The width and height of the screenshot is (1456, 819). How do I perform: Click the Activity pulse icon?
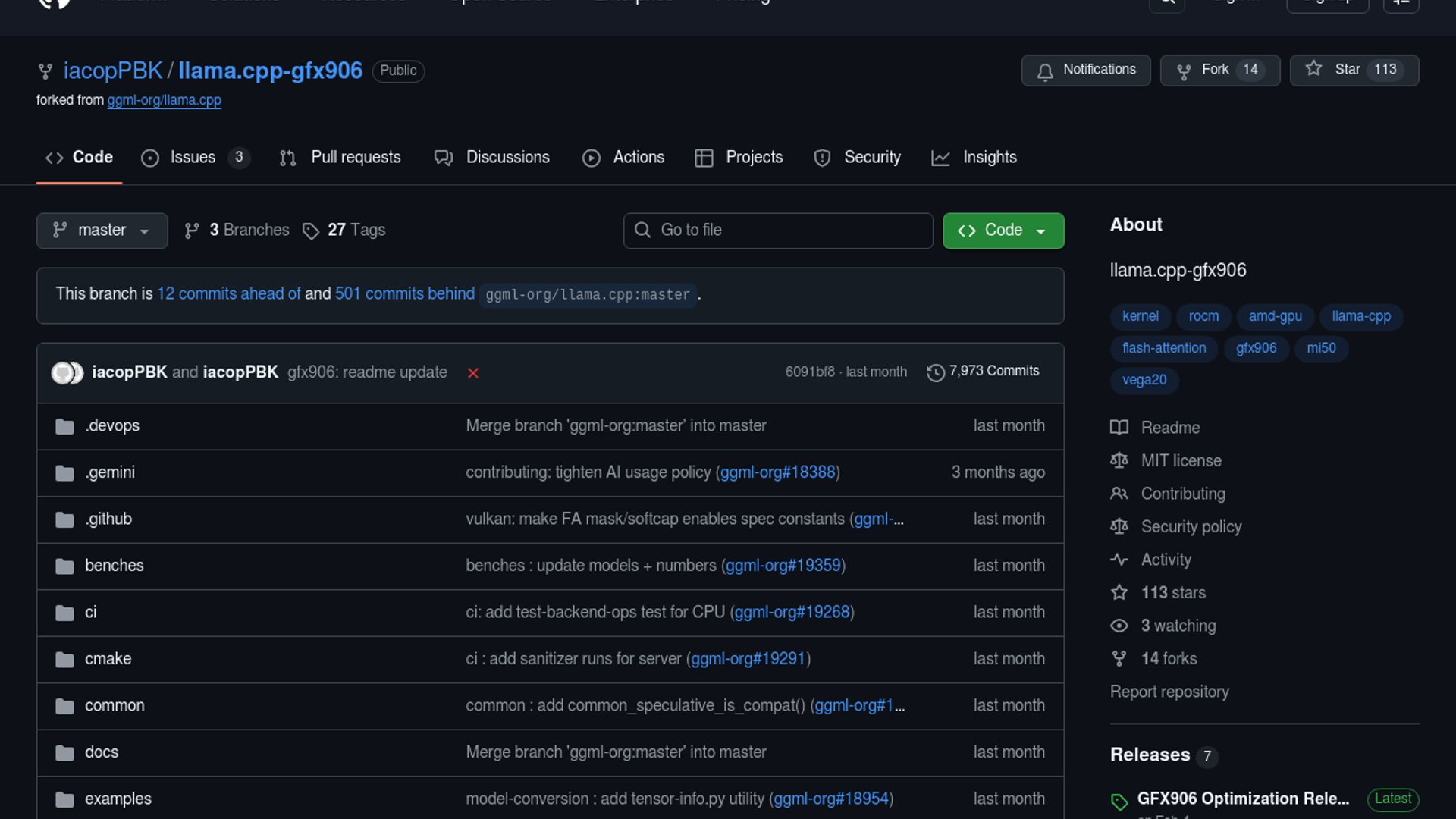click(x=1119, y=560)
